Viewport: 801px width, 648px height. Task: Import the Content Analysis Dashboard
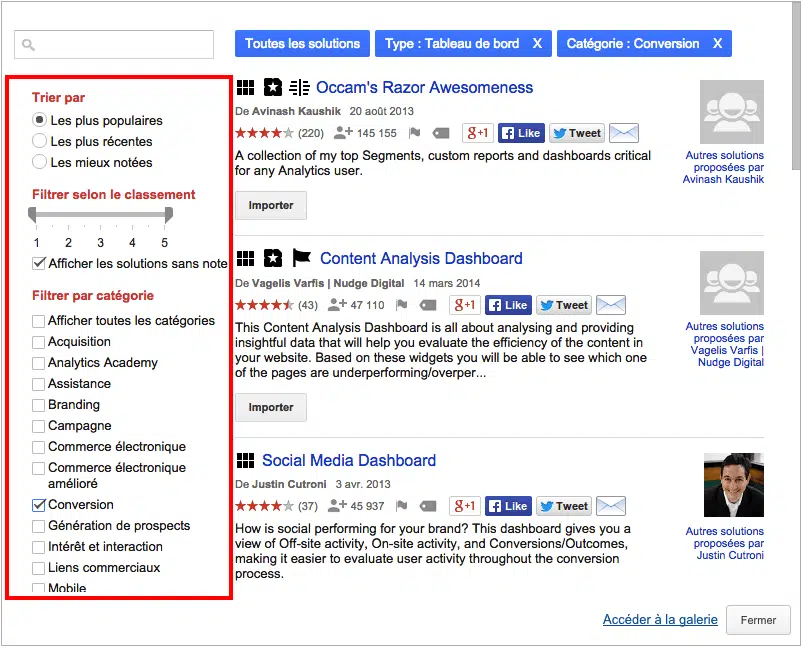point(271,407)
